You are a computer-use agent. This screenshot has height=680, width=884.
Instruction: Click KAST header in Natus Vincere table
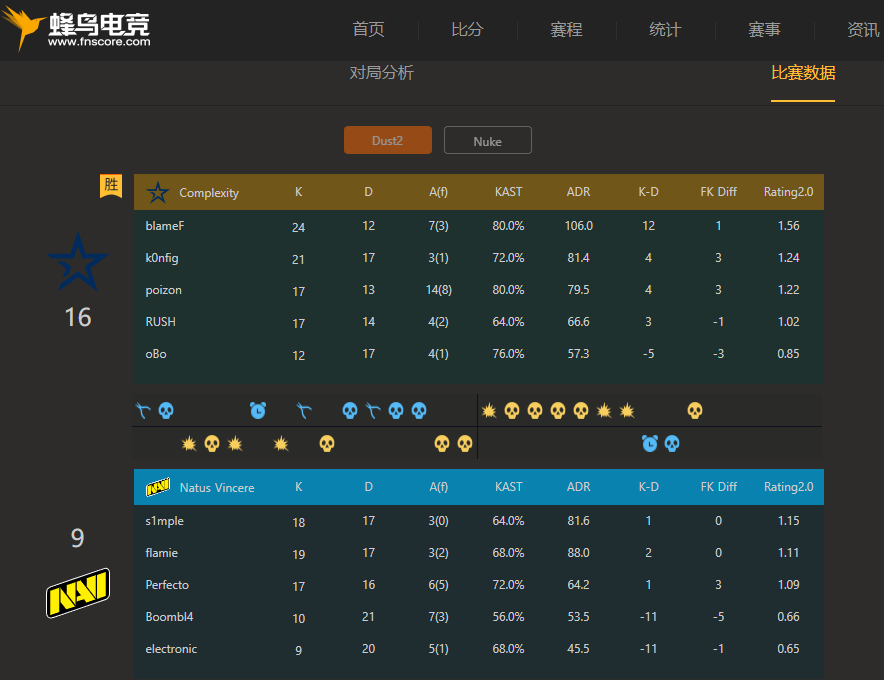click(509, 487)
